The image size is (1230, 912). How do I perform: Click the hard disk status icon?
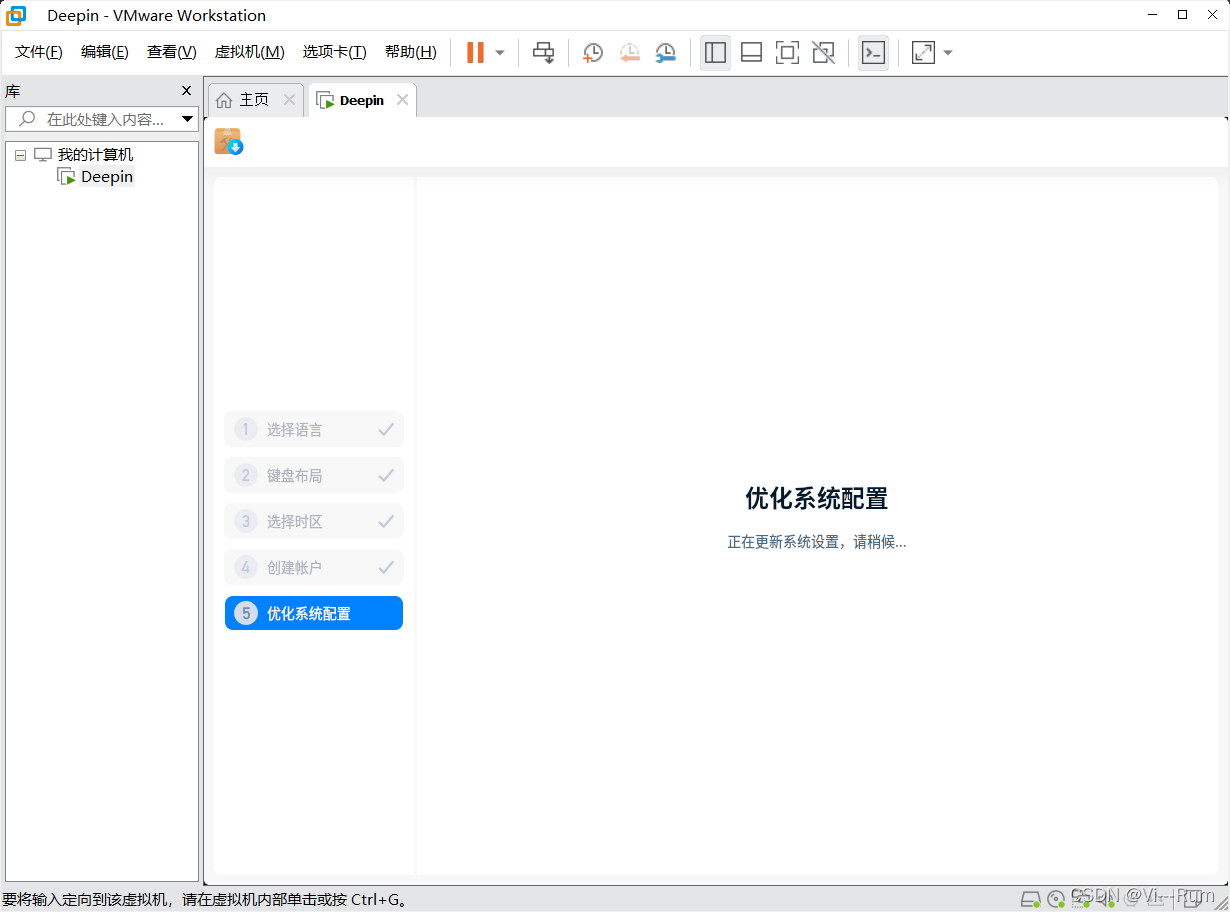pyautogui.click(x=1031, y=898)
